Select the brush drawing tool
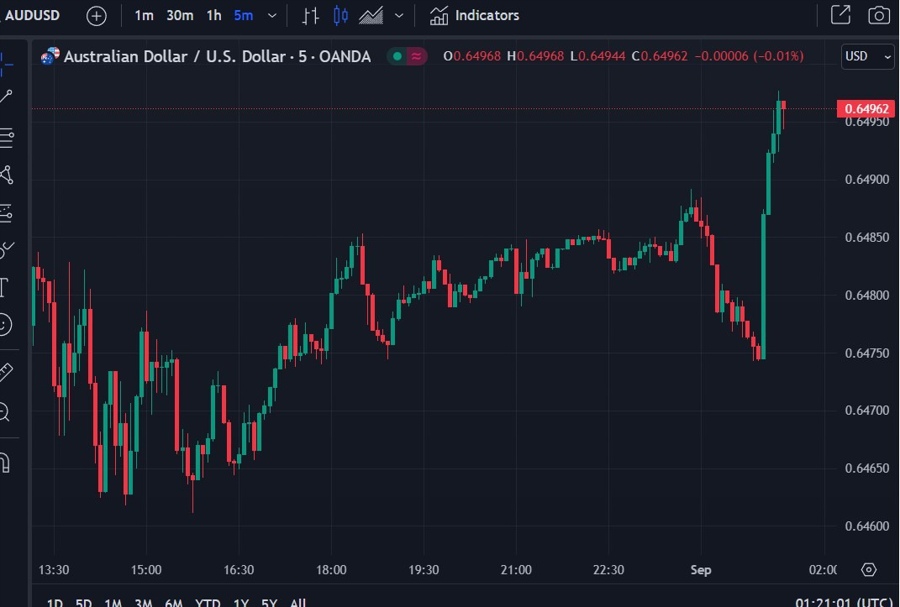Image resolution: width=900 pixels, height=607 pixels. pyautogui.click(x=6, y=250)
